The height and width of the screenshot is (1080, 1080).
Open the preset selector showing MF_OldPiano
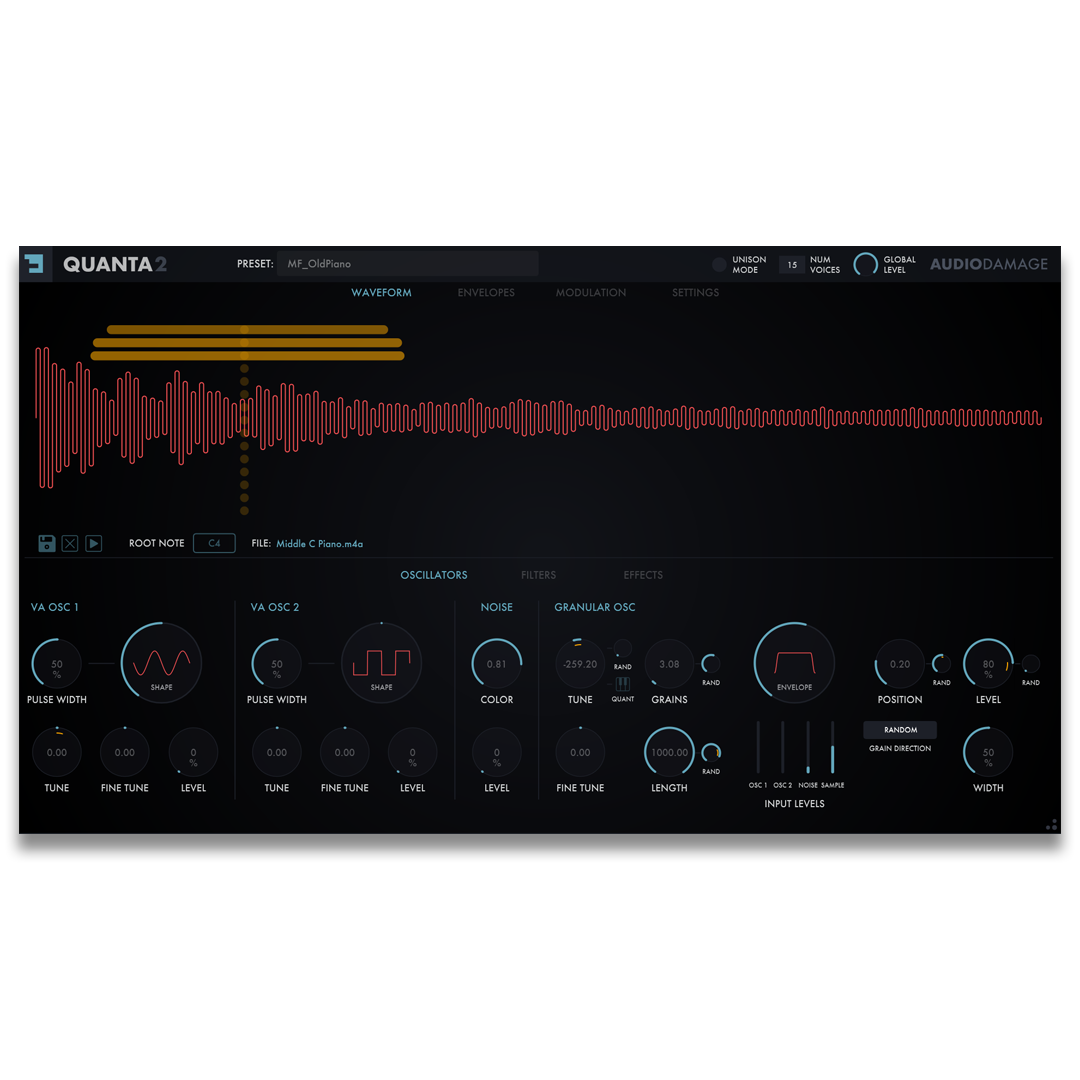[410, 263]
